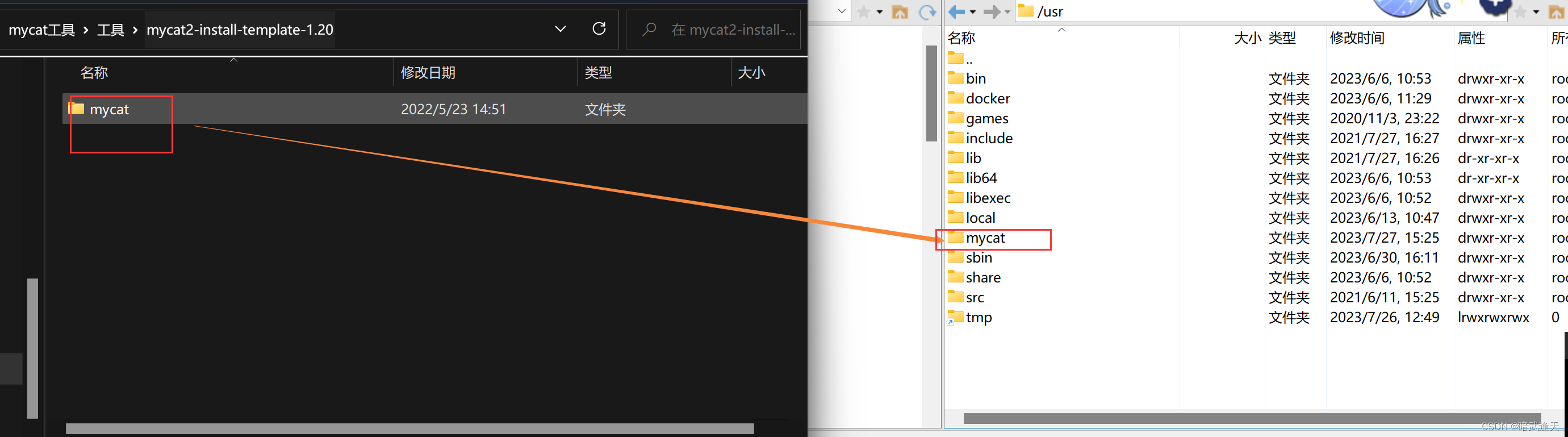The height and width of the screenshot is (437, 1568).
Task: Open the address bar history dropdown in Explorer
Action: pos(560,28)
